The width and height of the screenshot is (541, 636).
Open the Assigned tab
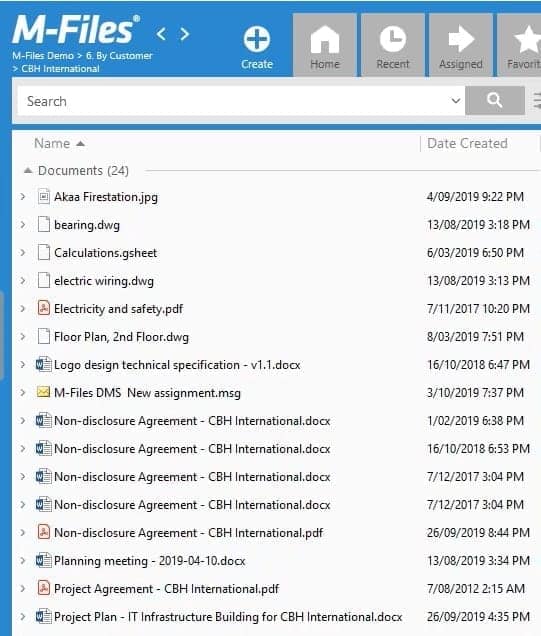pyautogui.click(x=461, y=45)
